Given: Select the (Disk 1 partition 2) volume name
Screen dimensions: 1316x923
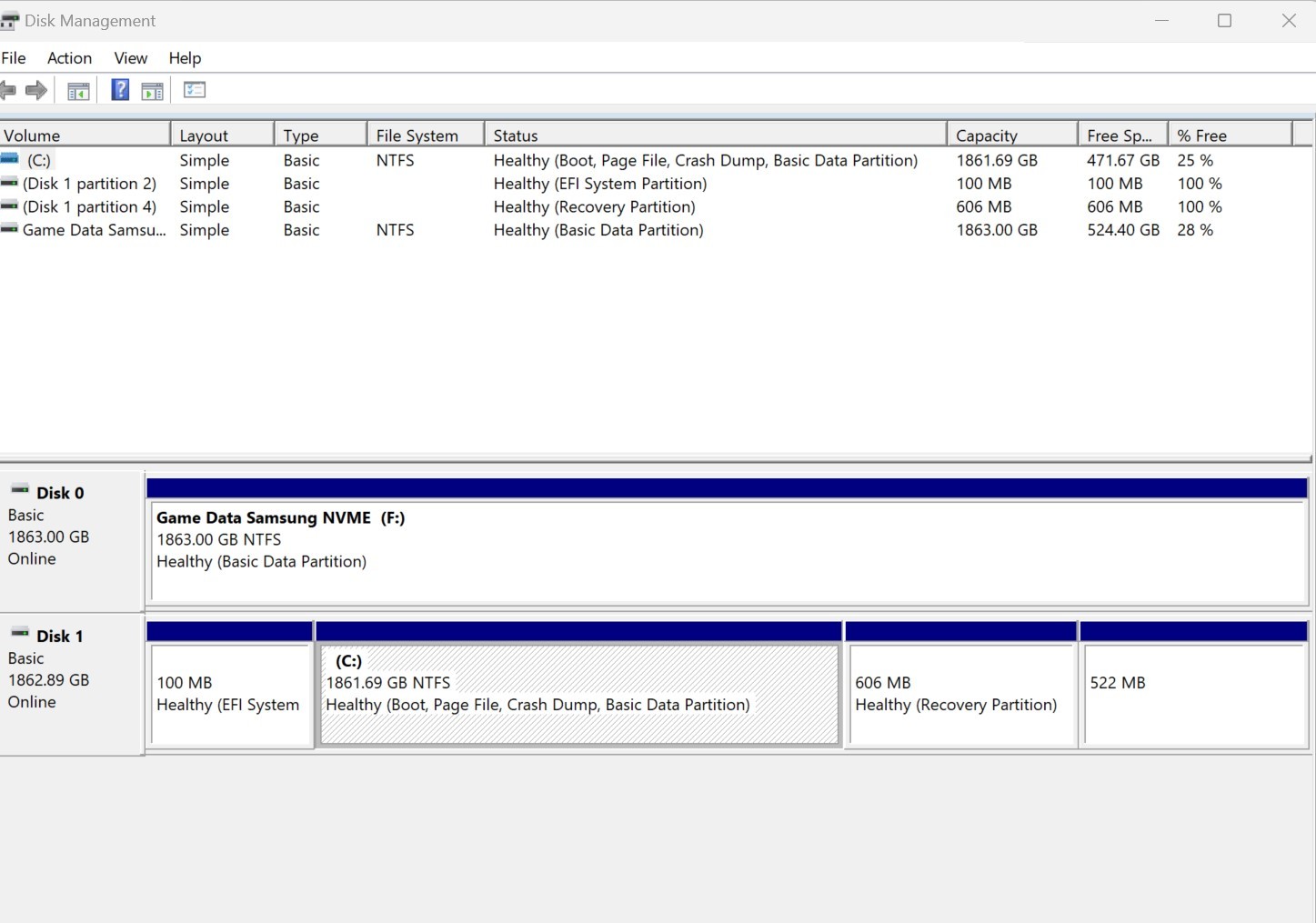Looking at the screenshot, I should point(89,184).
